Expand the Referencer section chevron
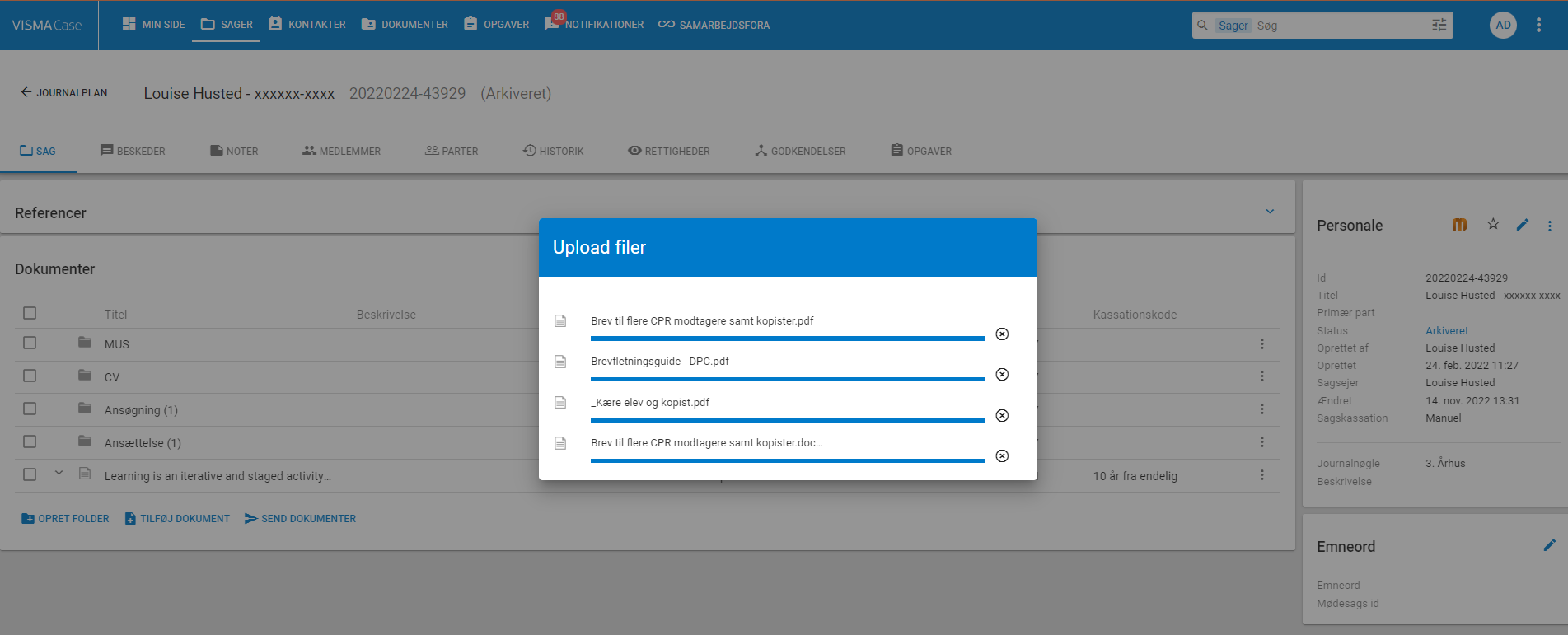The height and width of the screenshot is (635, 1568). click(1270, 212)
